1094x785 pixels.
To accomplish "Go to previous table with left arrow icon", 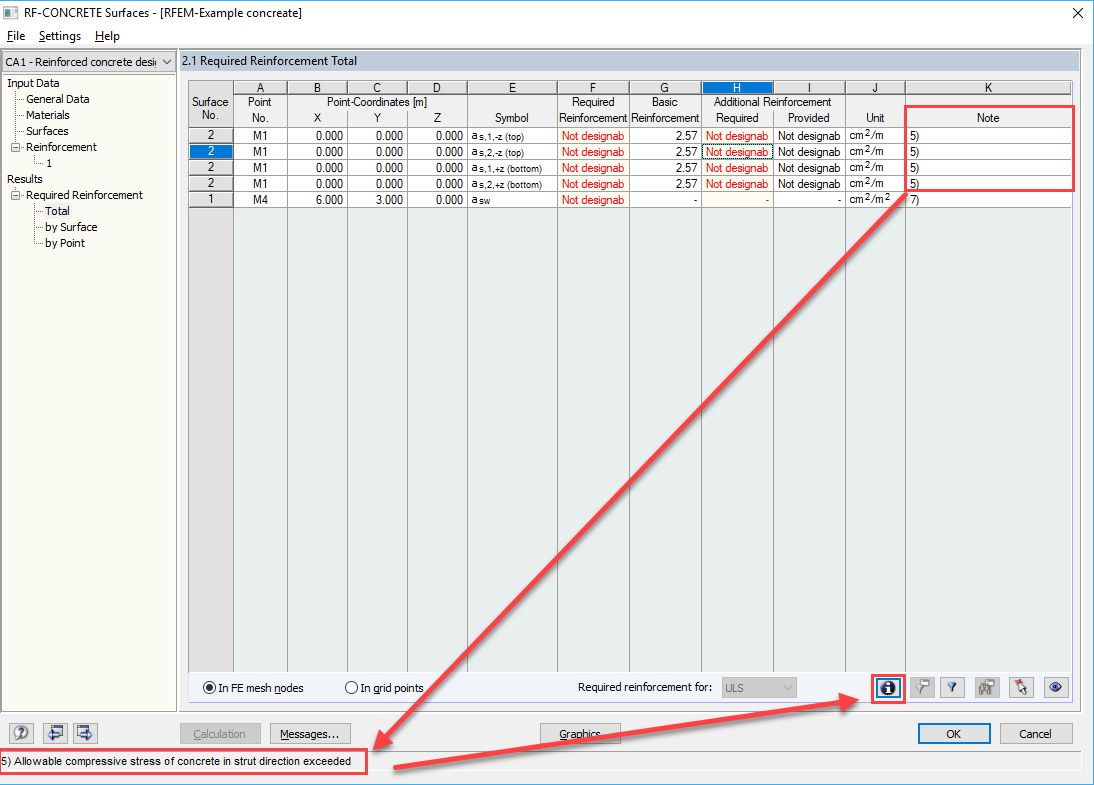I will click(55, 733).
